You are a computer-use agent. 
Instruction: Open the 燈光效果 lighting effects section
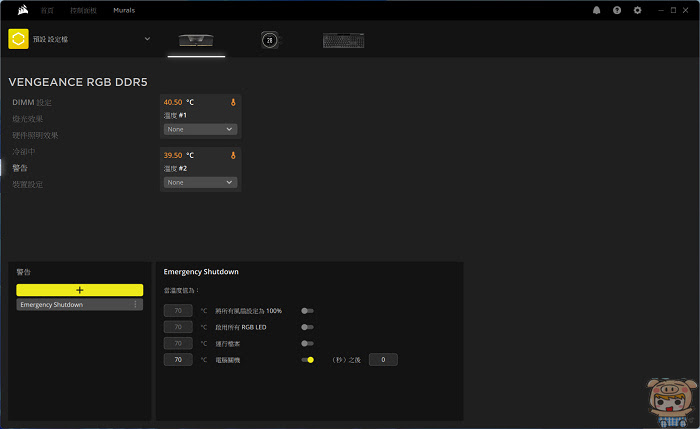(x=28, y=119)
